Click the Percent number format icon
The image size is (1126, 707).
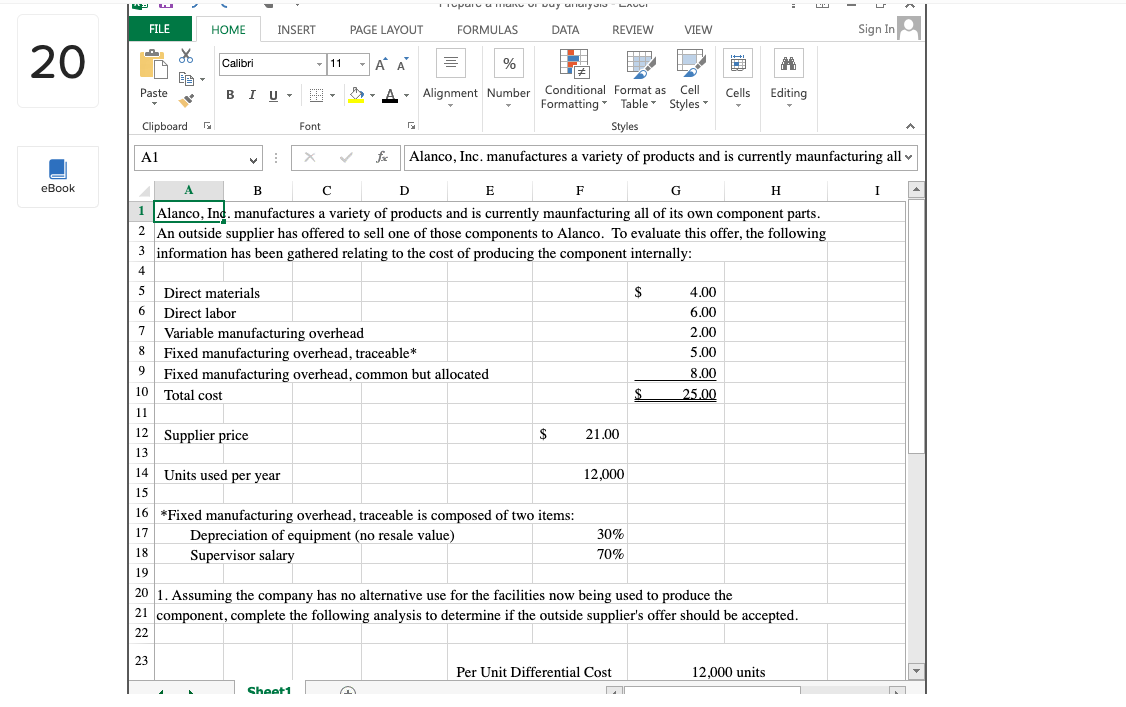[x=509, y=62]
